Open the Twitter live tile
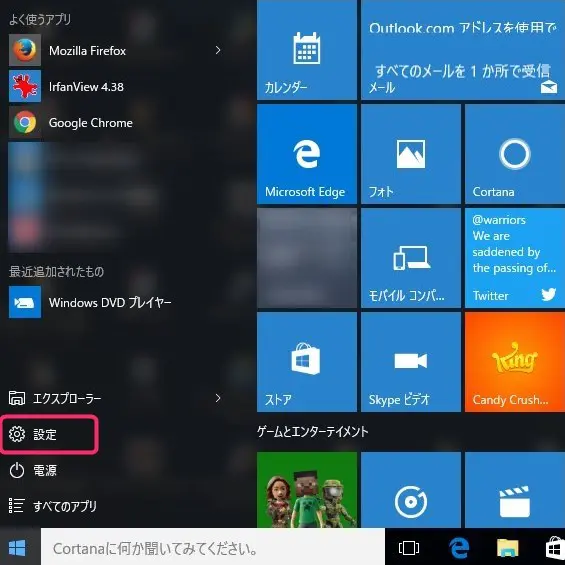This screenshot has height=565, width=565. coord(515,258)
